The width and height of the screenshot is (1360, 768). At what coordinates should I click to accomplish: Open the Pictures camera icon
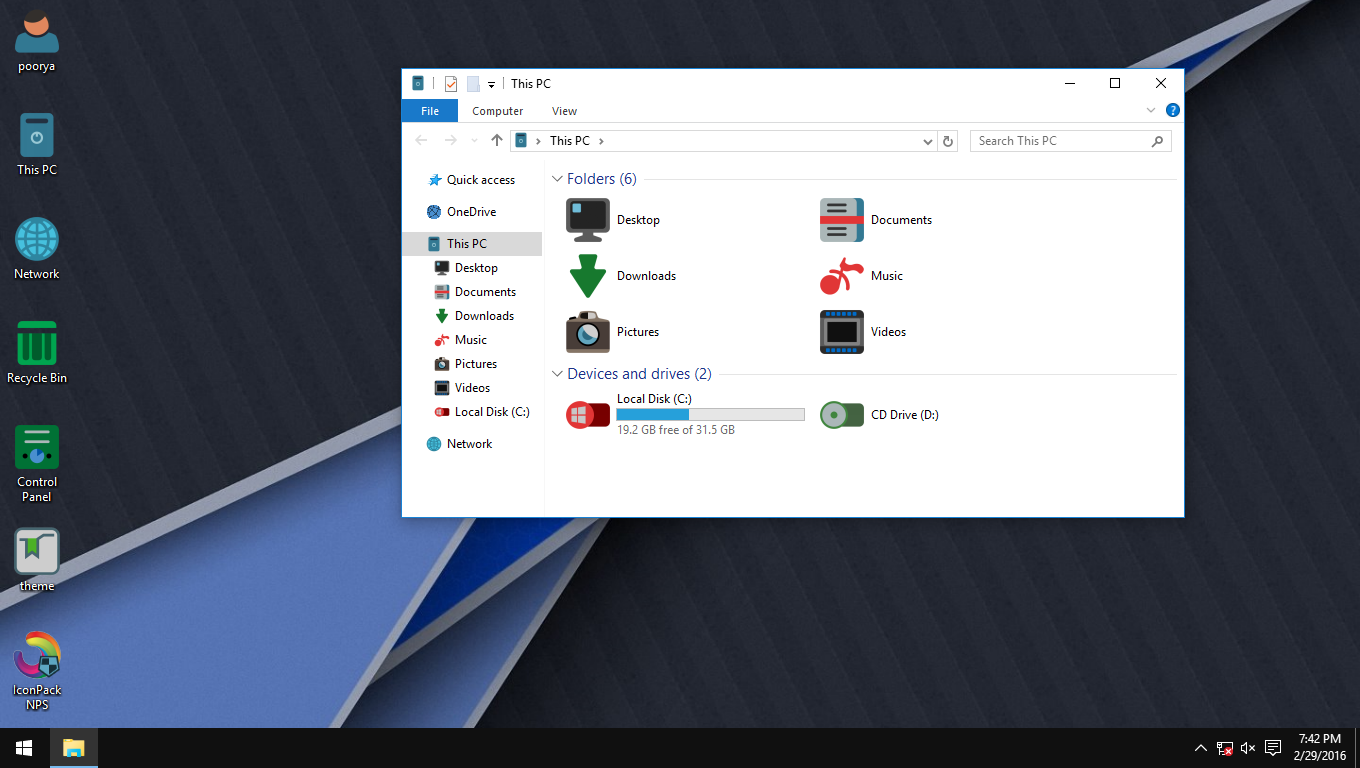coord(587,331)
